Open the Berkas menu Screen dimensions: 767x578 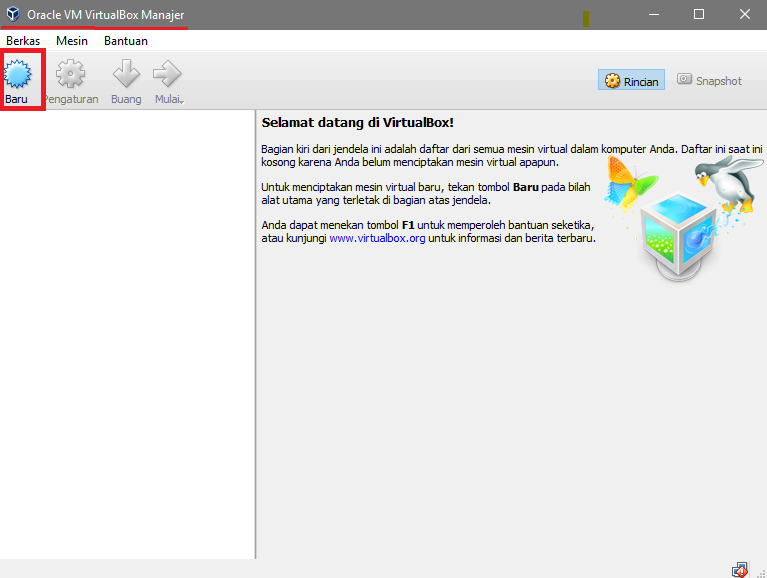point(23,41)
